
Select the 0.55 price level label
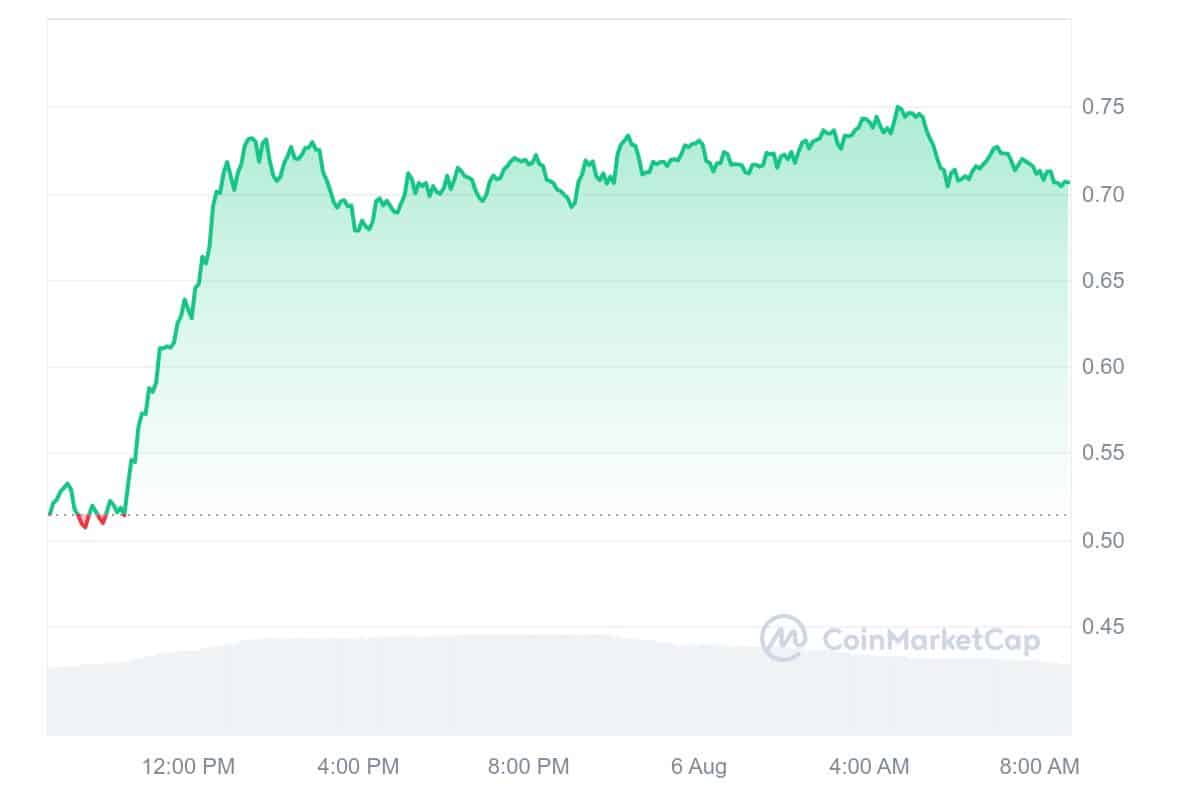pos(1102,453)
